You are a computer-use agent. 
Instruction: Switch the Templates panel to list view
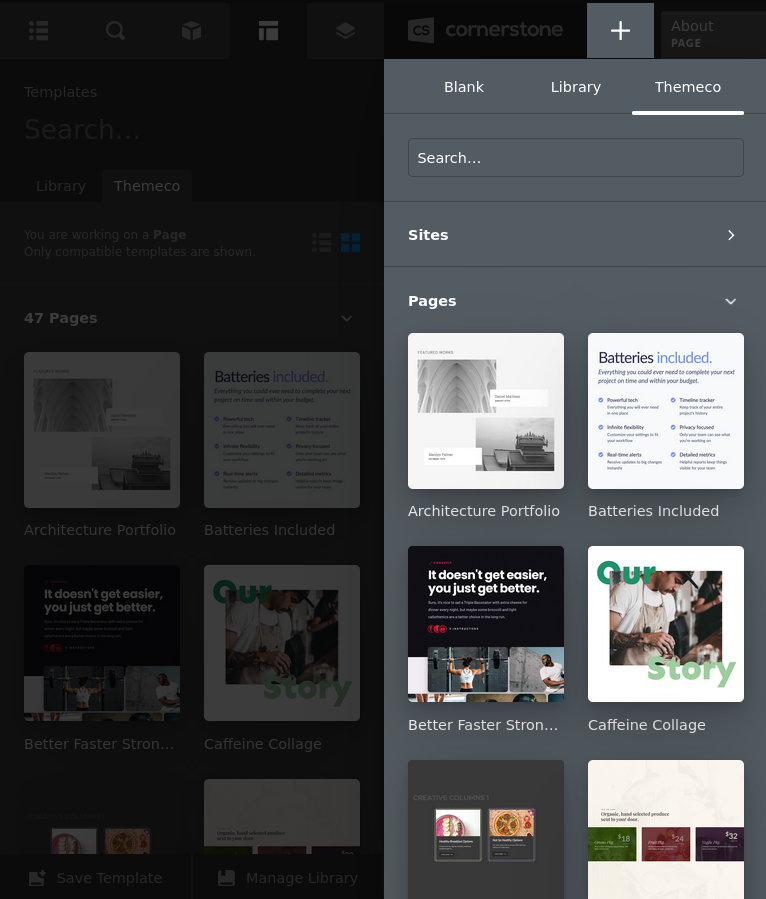click(x=322, y=243)
